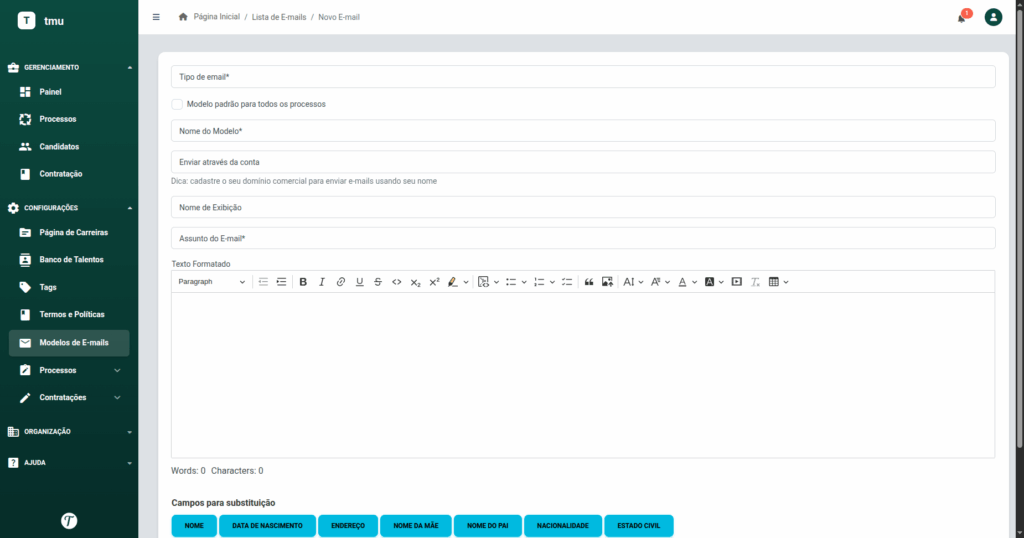The height and width of the screenshot is (538, 1024).
Task: Insert a numbered list
Action: pos(539,282)
